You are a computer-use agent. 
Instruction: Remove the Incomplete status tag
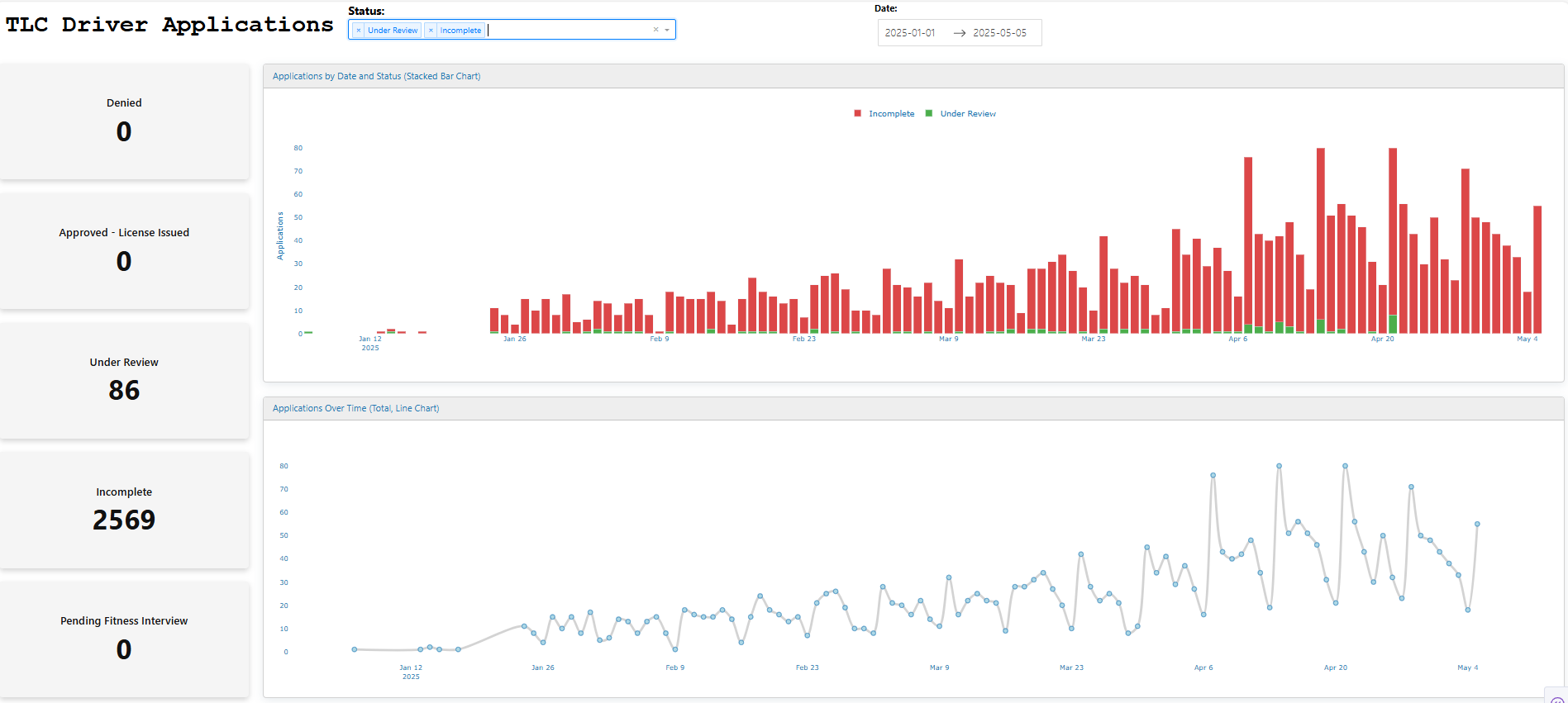click(x=431, y=31)
